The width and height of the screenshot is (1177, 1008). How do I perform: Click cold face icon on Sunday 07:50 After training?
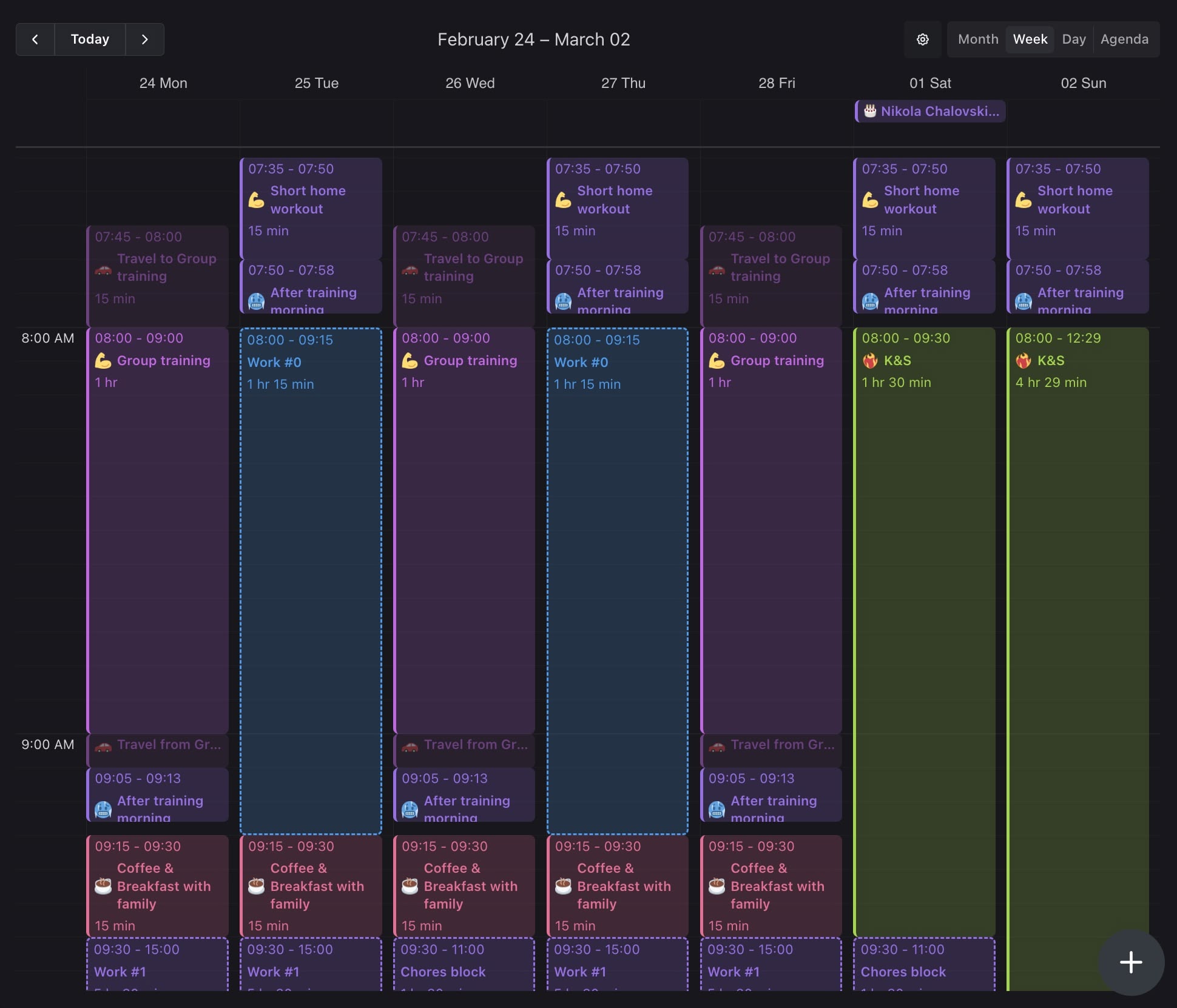click(x=1024, y=301)
